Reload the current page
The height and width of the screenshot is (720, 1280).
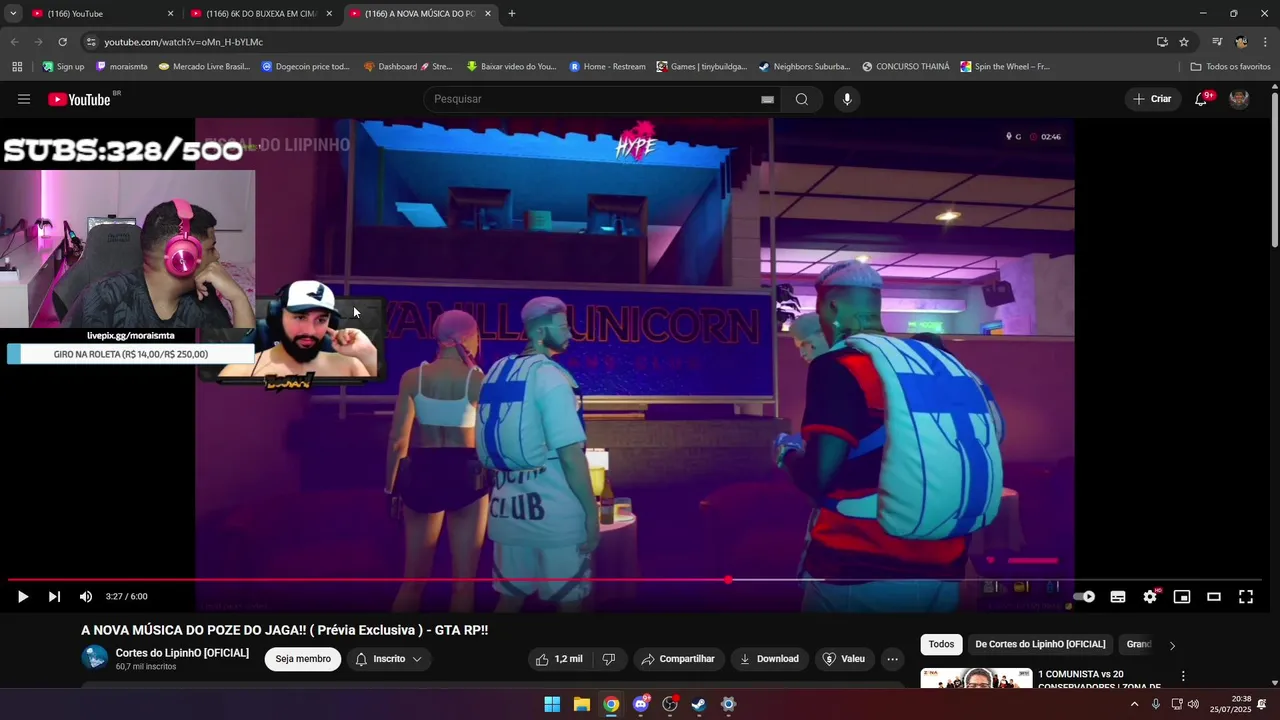pyautogui.click(x=62, y=42)
